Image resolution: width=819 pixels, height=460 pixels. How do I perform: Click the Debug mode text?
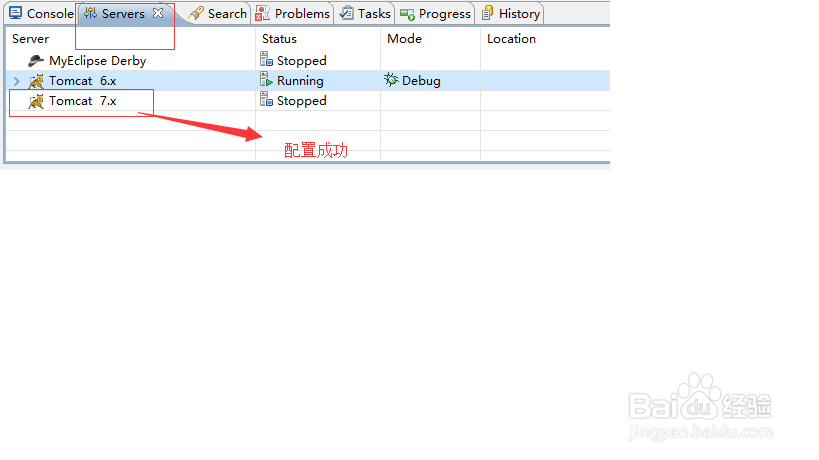pos(421,81)
